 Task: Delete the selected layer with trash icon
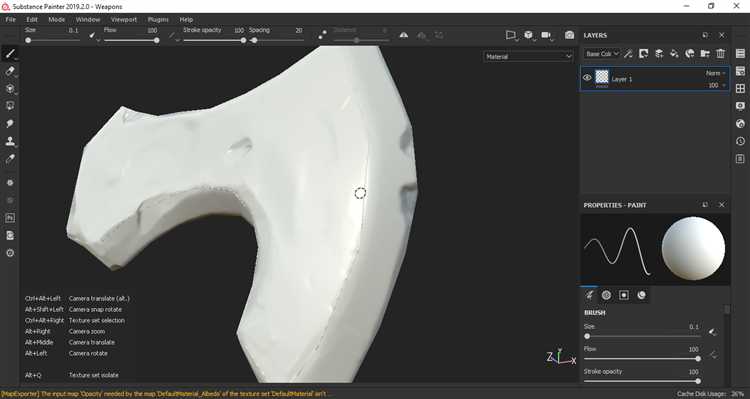point(720,54)
